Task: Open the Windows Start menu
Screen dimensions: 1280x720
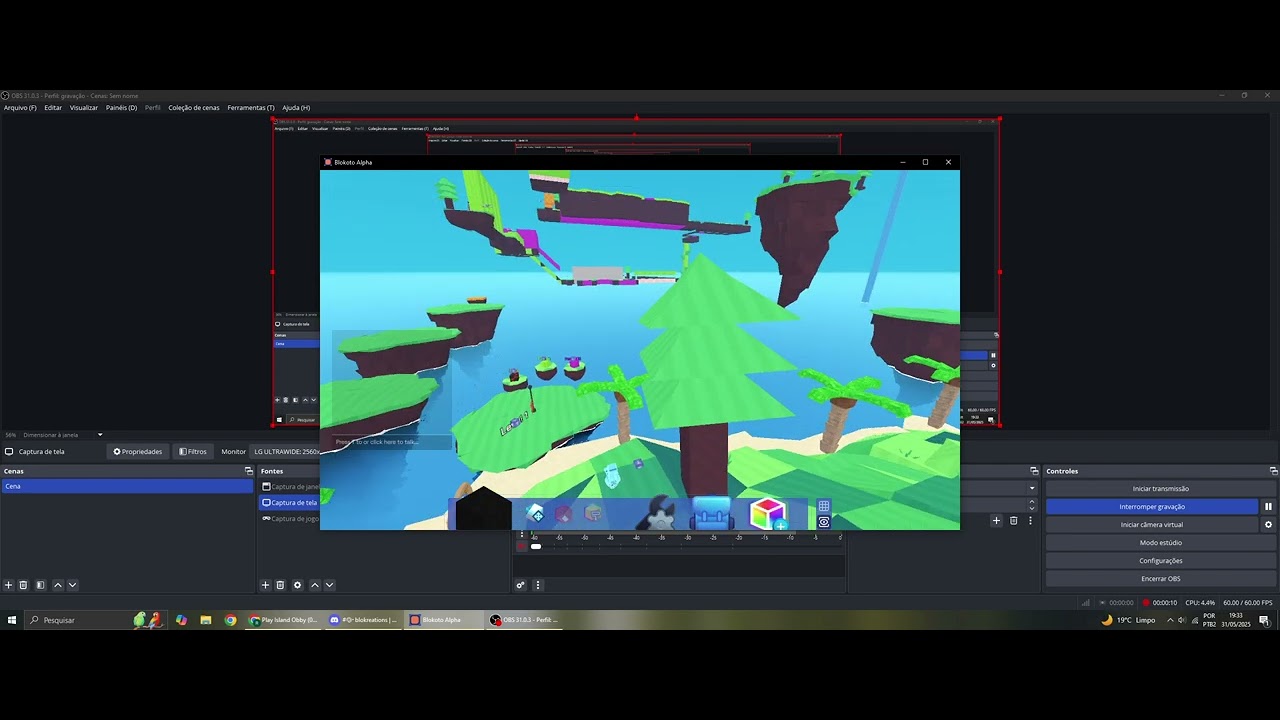Action: 12,620
